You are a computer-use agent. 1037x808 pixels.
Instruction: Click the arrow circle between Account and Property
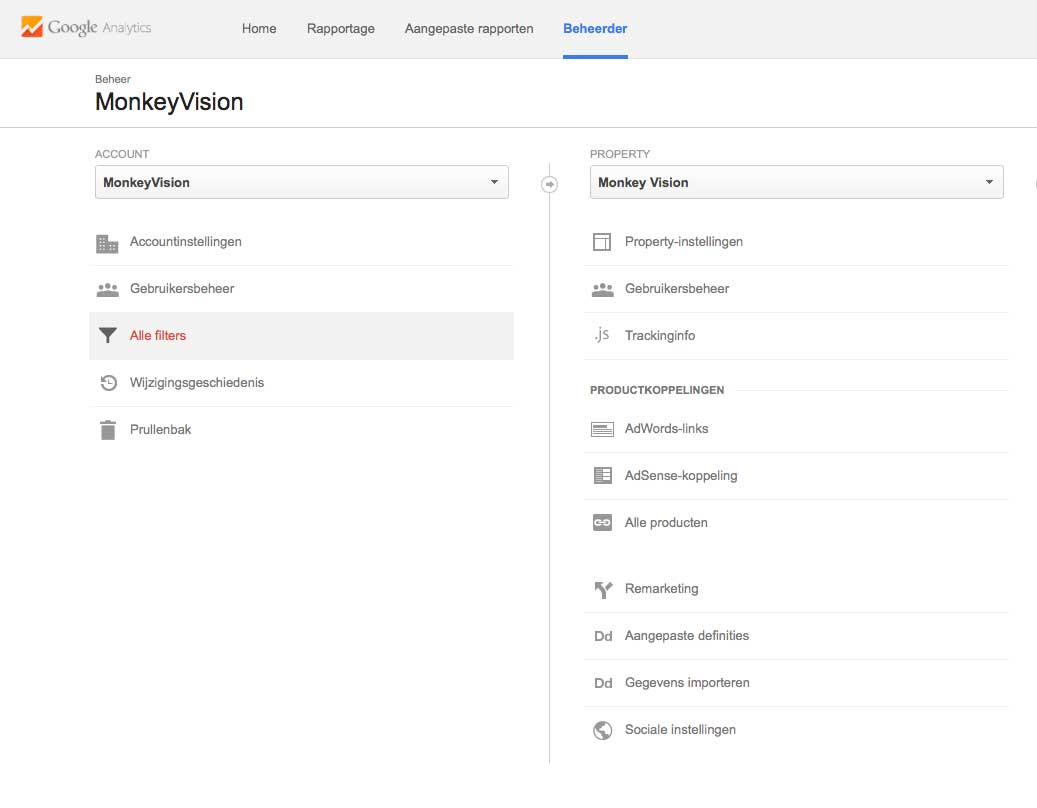click(549, 184)
